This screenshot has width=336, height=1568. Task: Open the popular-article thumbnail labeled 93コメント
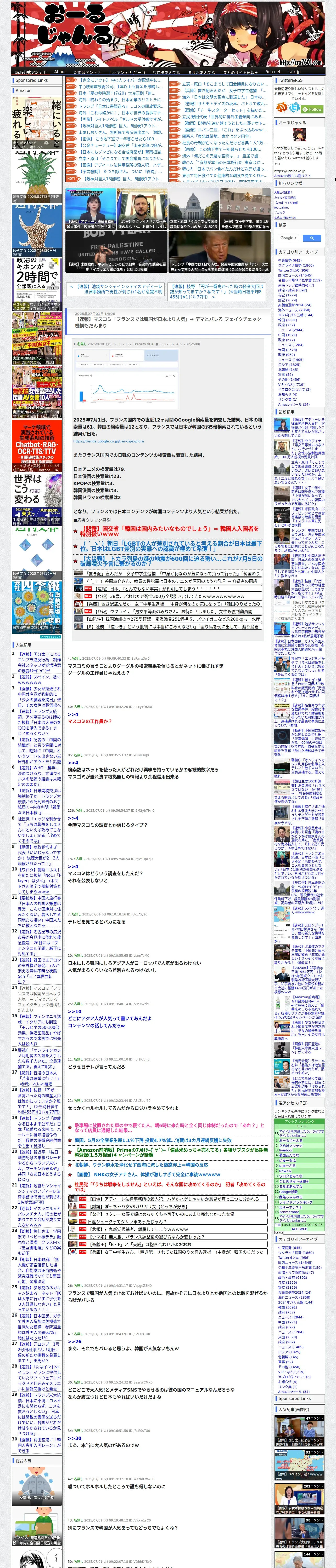(x=299, y=1464)
